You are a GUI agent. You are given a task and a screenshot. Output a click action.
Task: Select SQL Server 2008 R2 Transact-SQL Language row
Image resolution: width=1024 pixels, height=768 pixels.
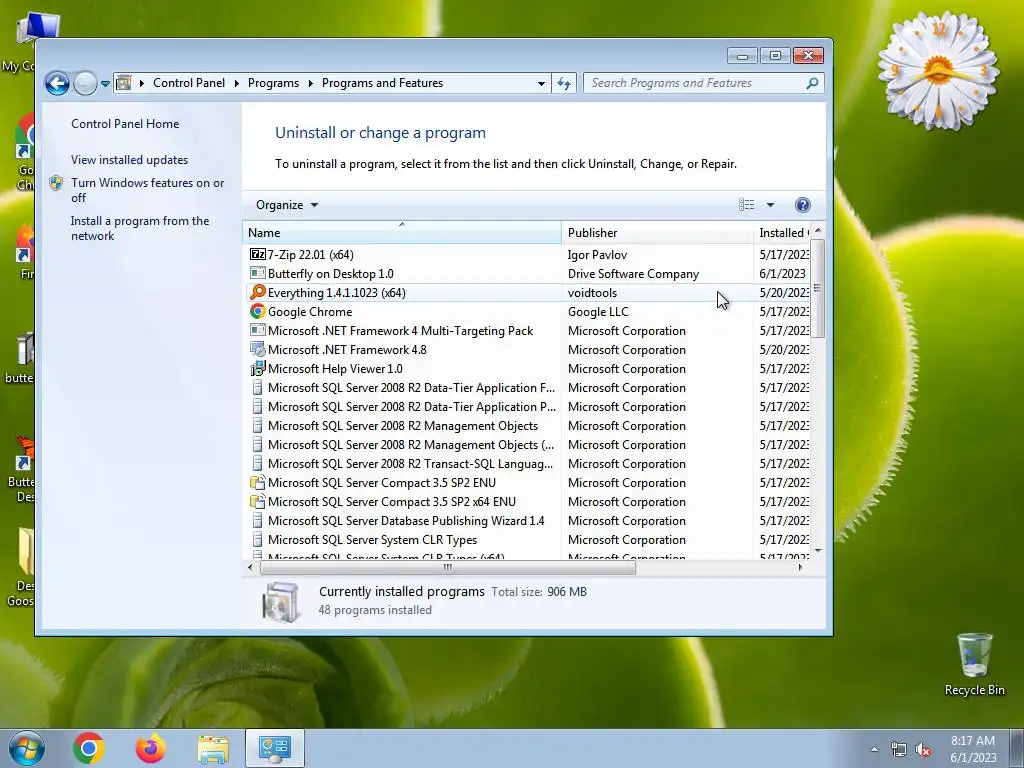(528, 463)
